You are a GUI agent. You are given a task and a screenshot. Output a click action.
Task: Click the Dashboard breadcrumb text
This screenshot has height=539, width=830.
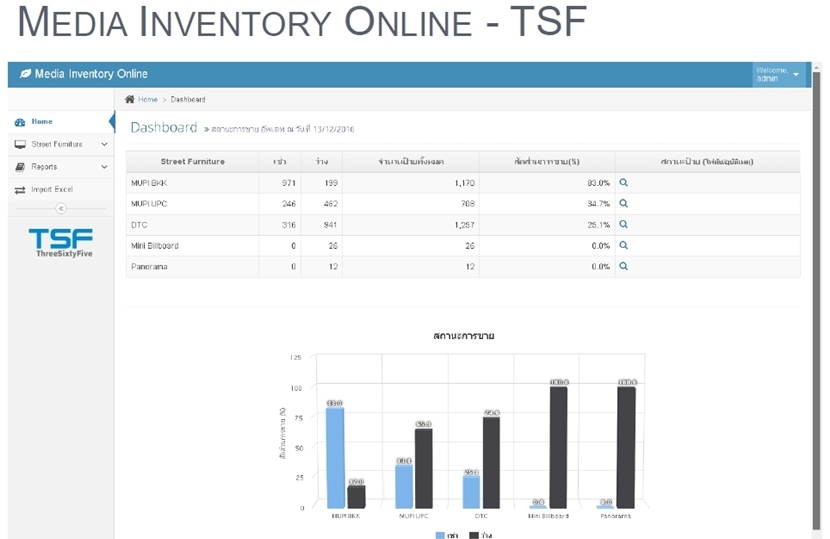point(188,100)
